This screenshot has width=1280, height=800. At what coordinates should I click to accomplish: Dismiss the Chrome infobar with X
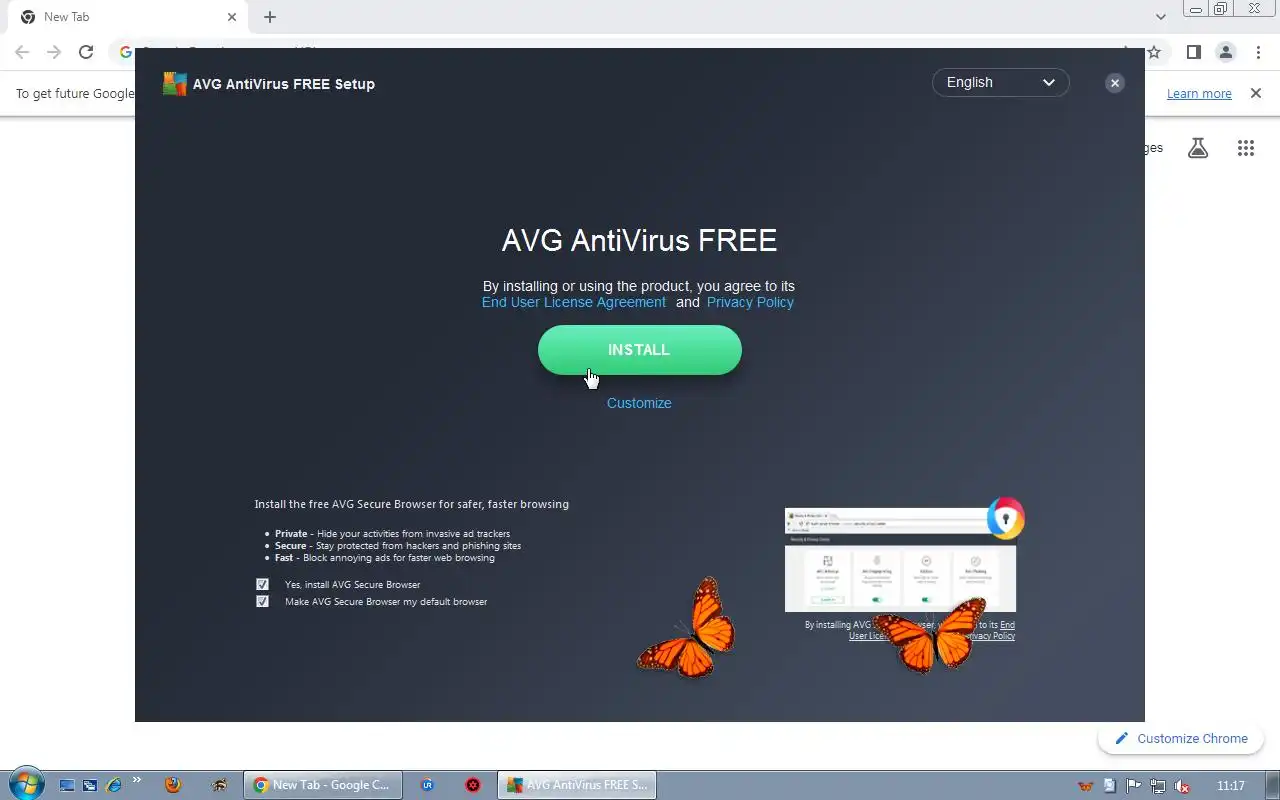pyautogui.click(x=1256, y=93)
